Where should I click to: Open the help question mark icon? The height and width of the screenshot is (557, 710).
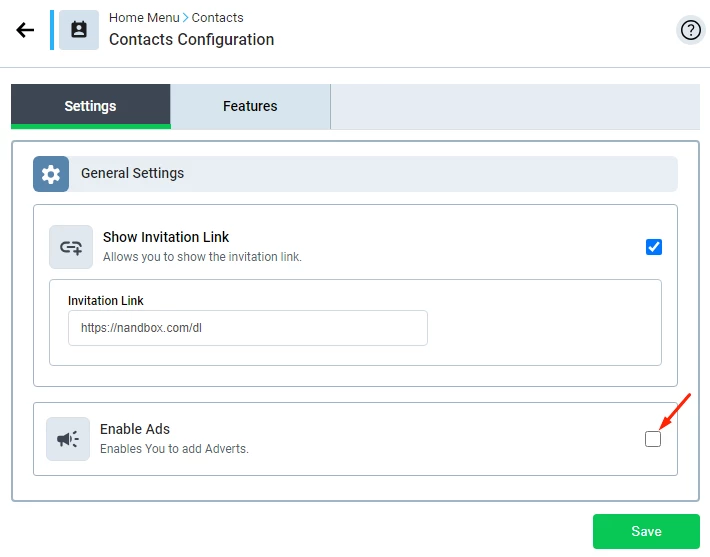[690, 30]
